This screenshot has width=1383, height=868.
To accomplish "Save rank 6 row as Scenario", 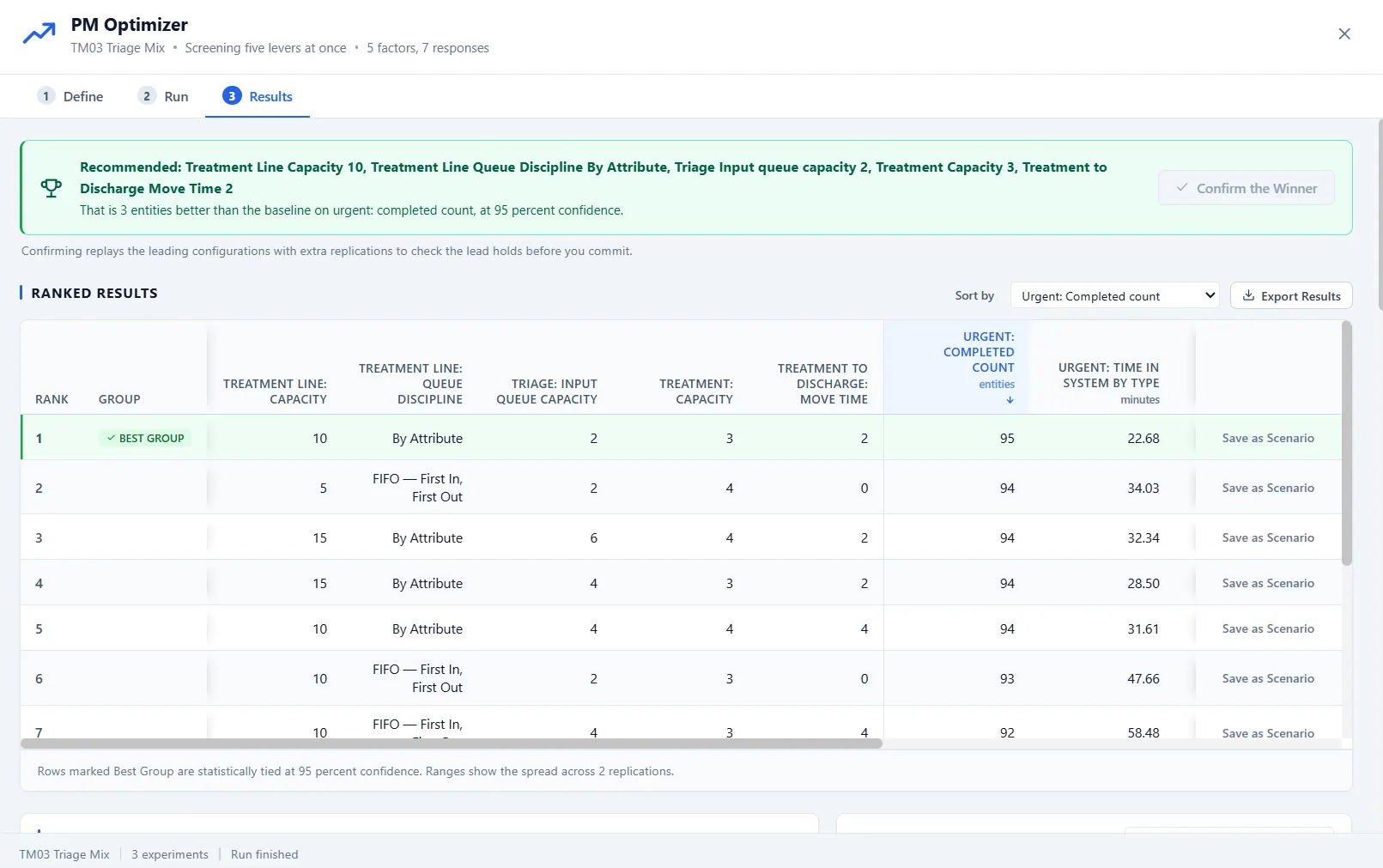I will (x=1268, y=678).
